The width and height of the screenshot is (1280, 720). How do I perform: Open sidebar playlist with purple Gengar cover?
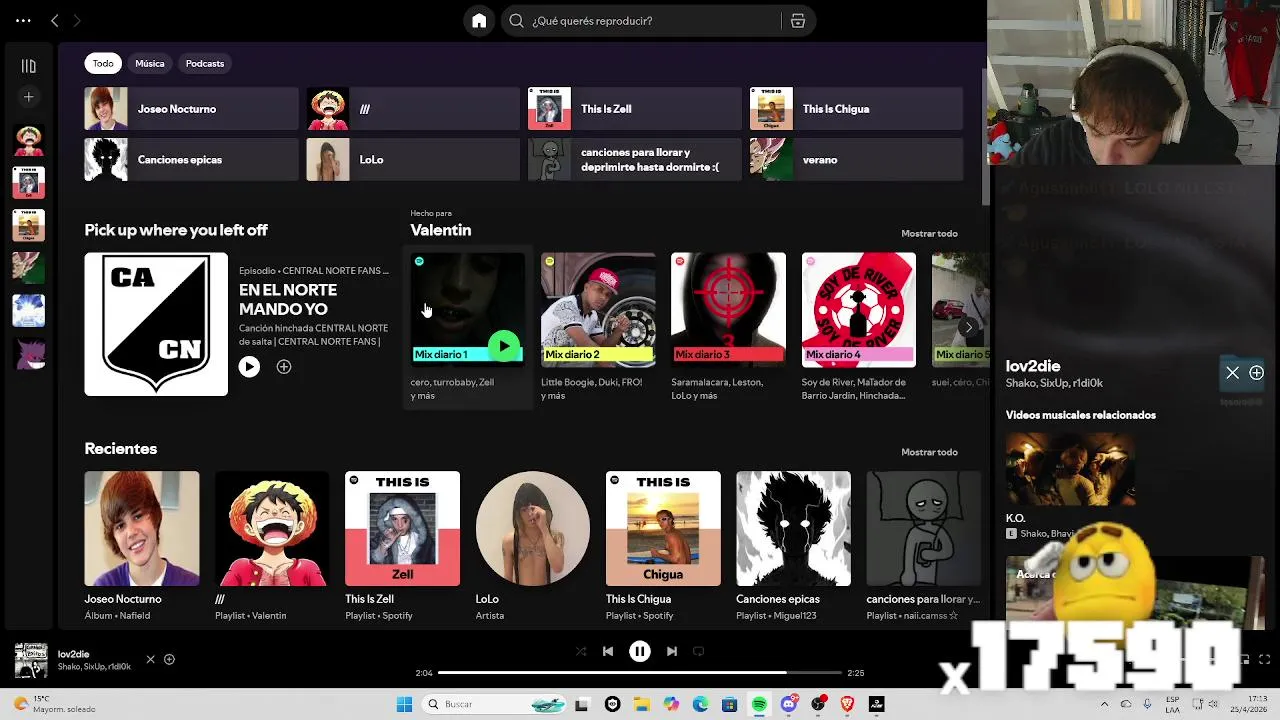point(28,353)
